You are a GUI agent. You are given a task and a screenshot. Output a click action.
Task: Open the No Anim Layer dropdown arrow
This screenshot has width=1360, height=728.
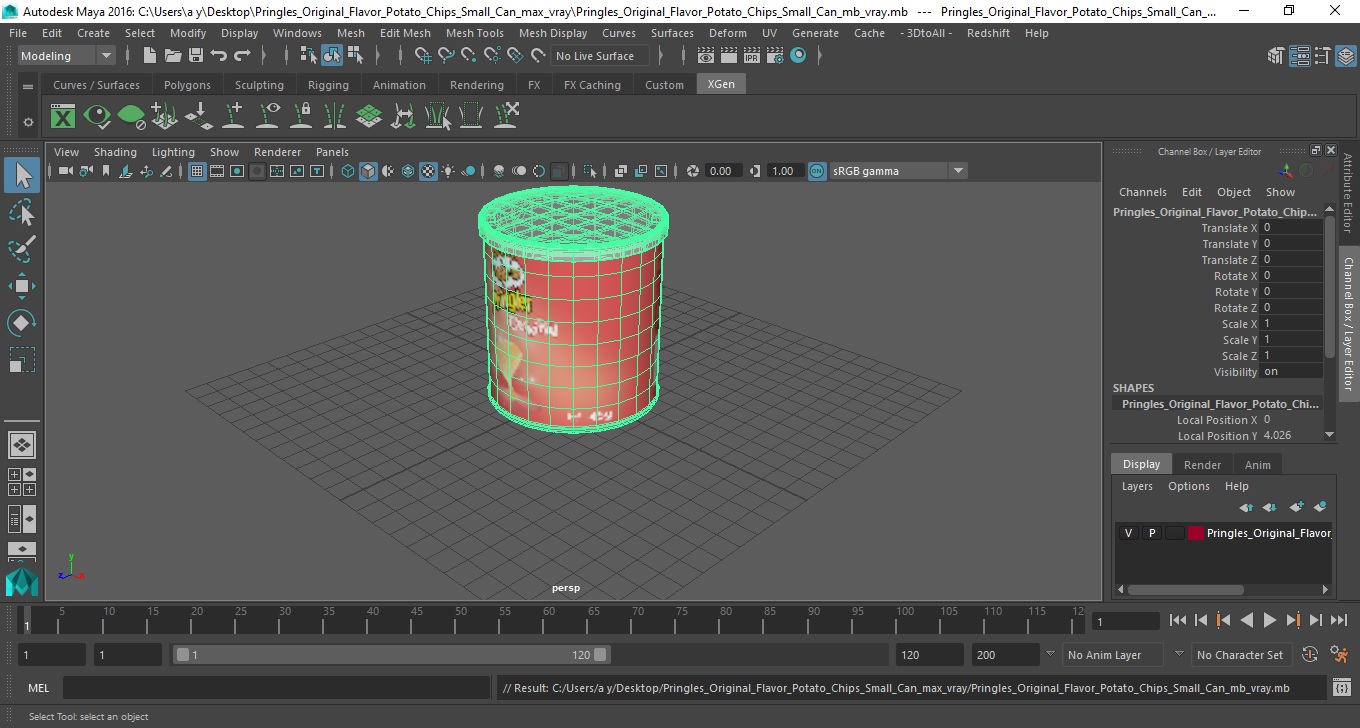tap(1049, 655)
